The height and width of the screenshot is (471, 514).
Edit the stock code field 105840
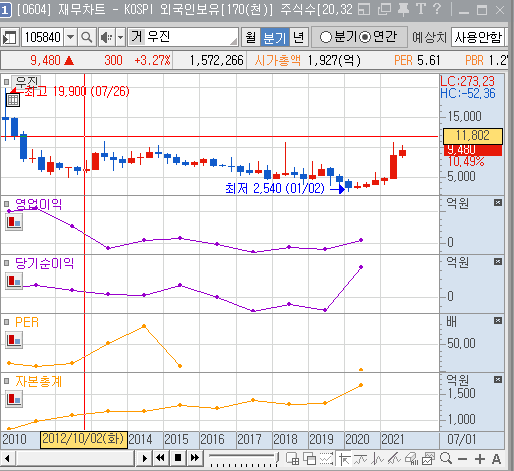pos(43,37)
